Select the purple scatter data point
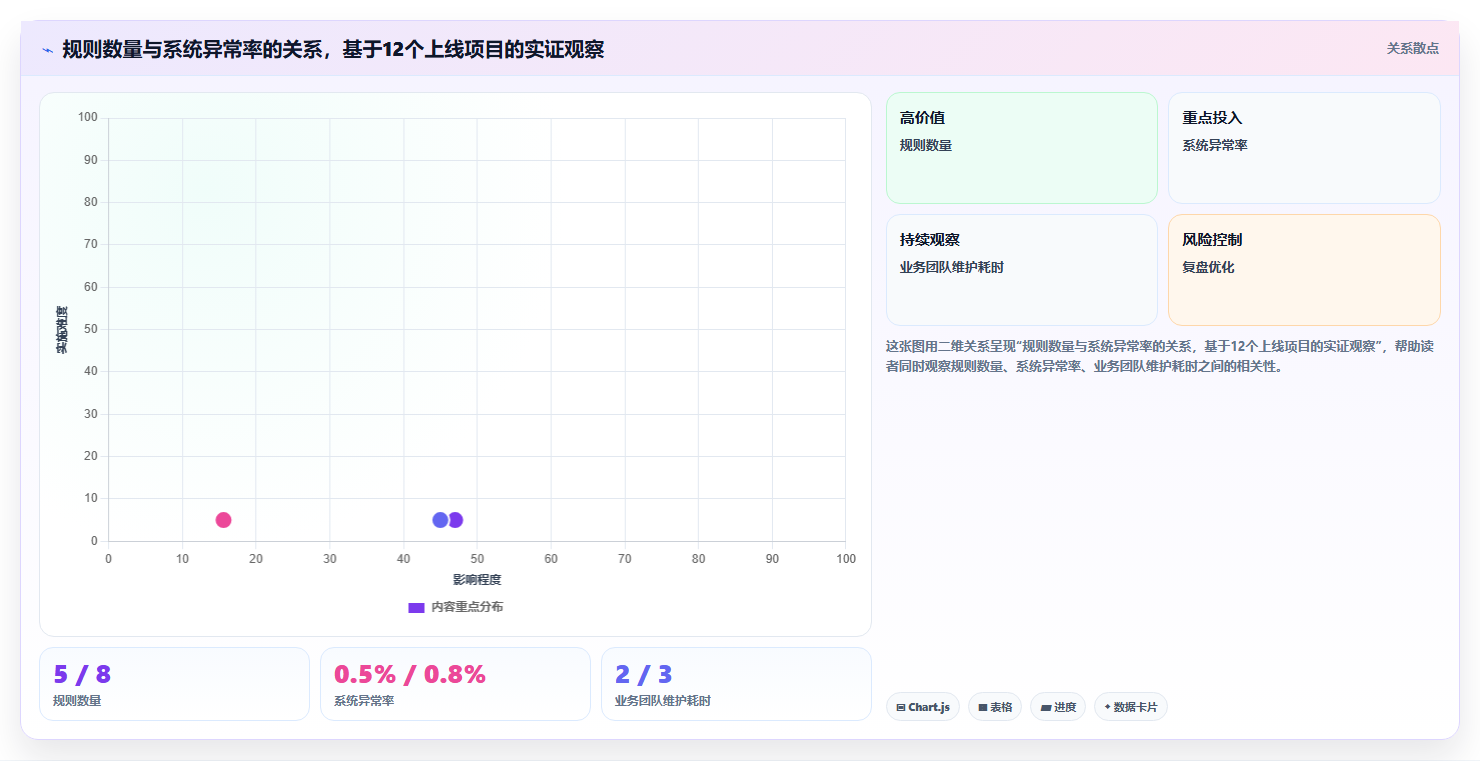 [x=457, y=520]
